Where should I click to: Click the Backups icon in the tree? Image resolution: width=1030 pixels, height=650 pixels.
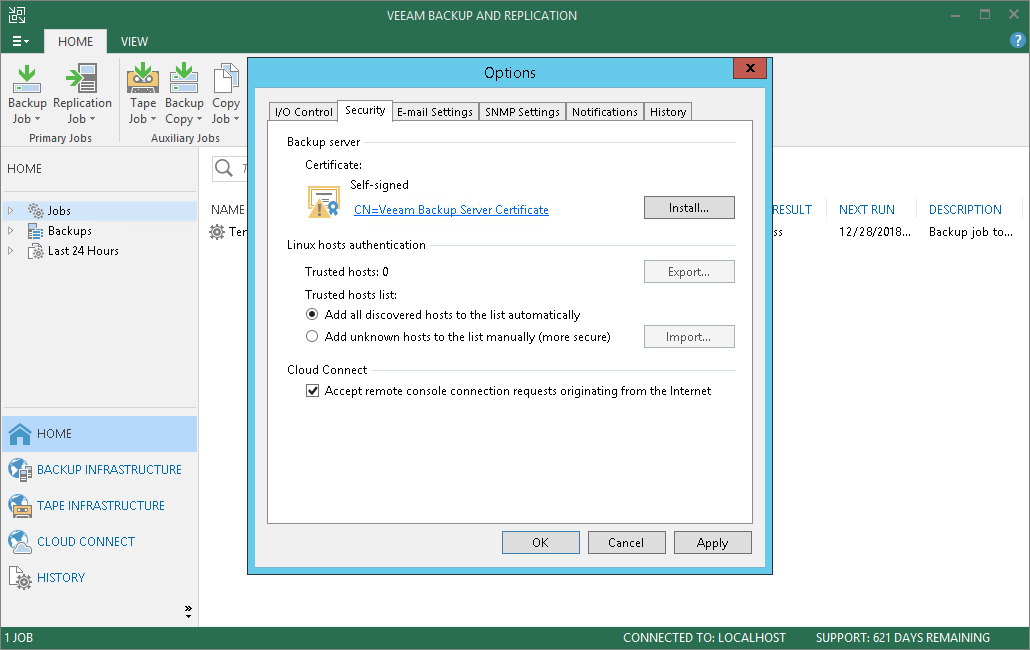pyautogui.click(x=35, y=231)
